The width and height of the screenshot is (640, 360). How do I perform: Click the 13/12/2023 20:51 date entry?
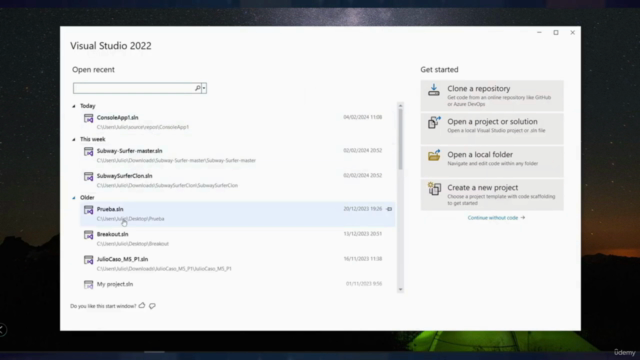point(362,234)
